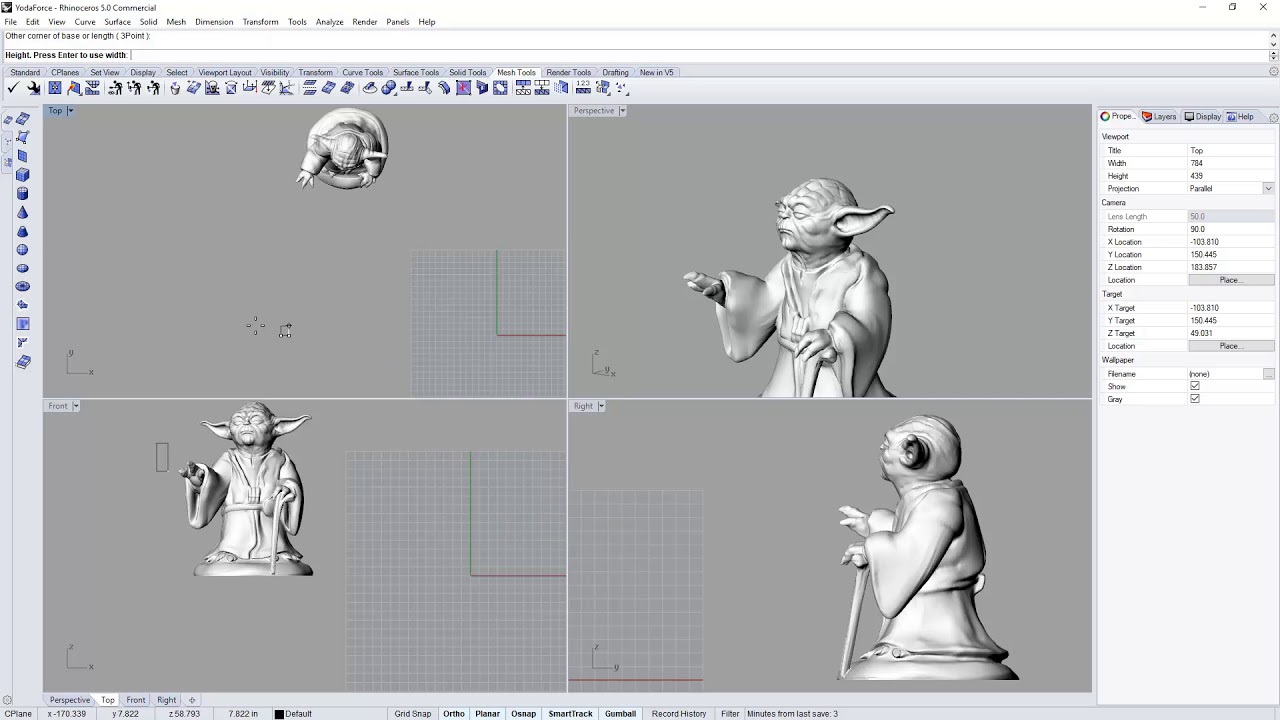Open the Transform menu
The width and height of the screenshot is (1280, 720).
point(260,22)
